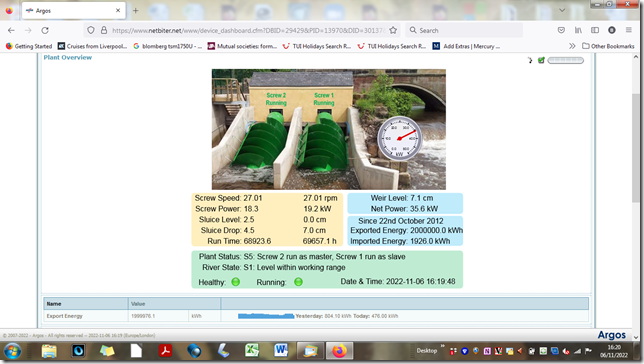Show more bookmarks with double chevron

[x=572, y=46]
